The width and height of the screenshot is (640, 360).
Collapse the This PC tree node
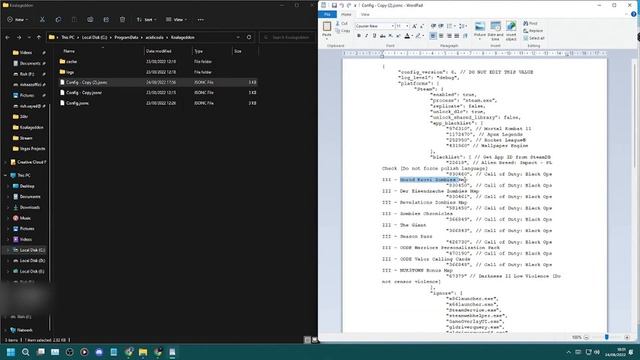[6, 175]
